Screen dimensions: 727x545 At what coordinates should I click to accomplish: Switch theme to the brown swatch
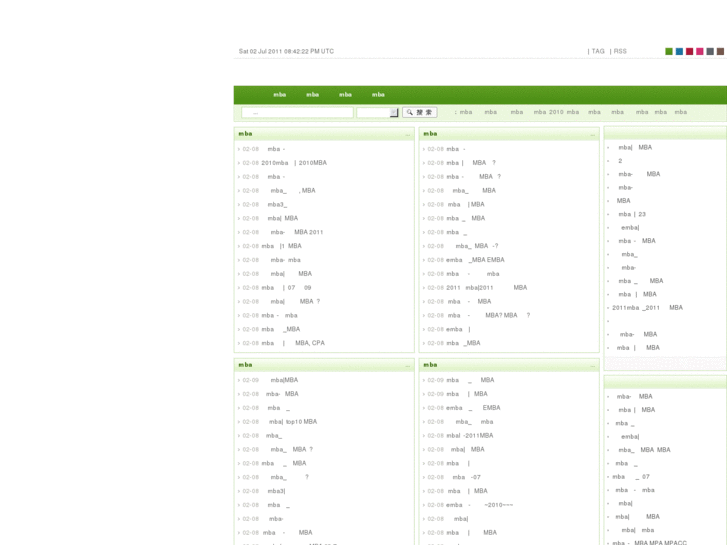click(720, 51)
